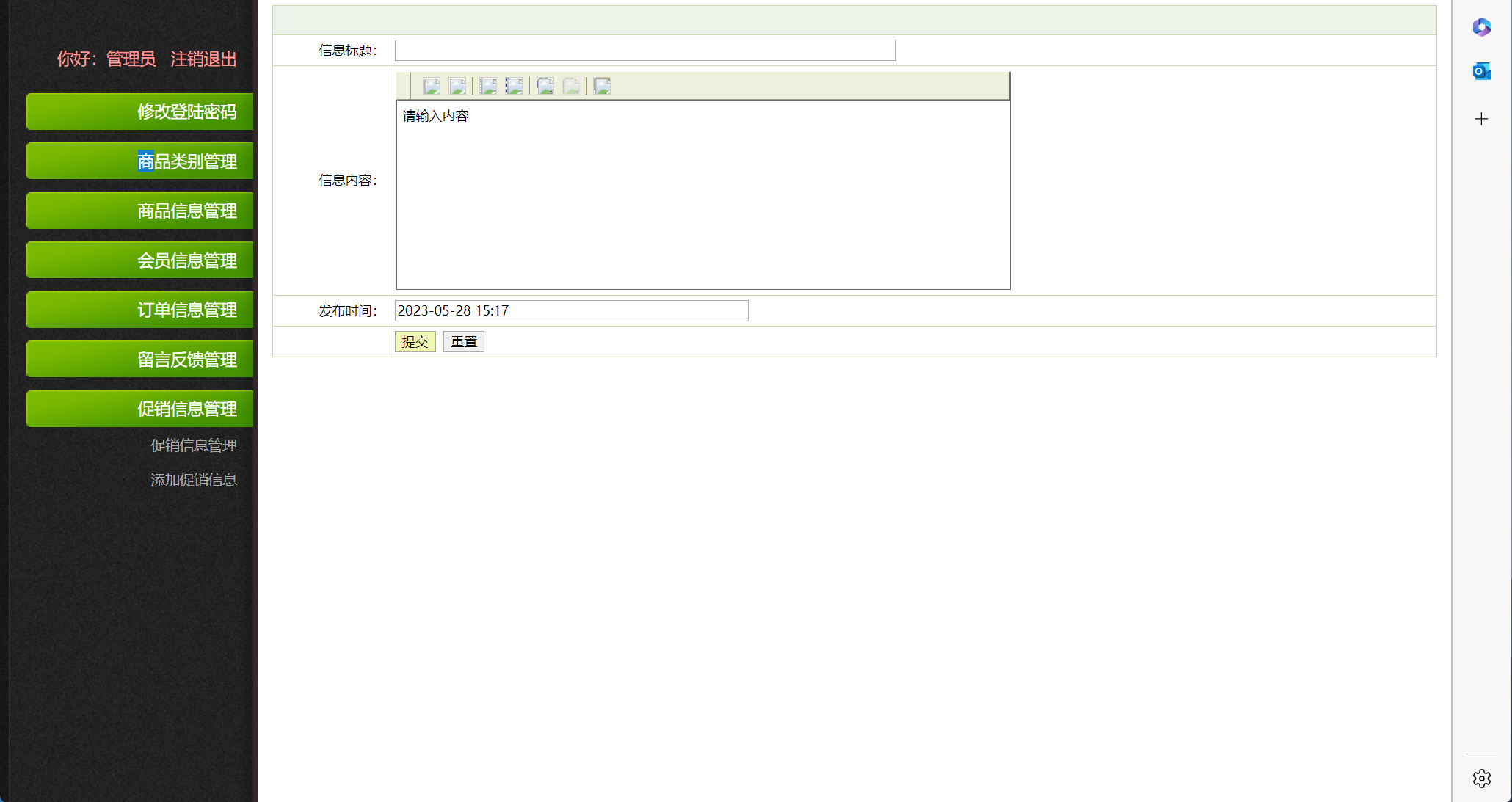1512x802 pixels.
Task: Open Microsoft 365 sidebar icon
Action: pyautogui.click(x=1481, y=27)
